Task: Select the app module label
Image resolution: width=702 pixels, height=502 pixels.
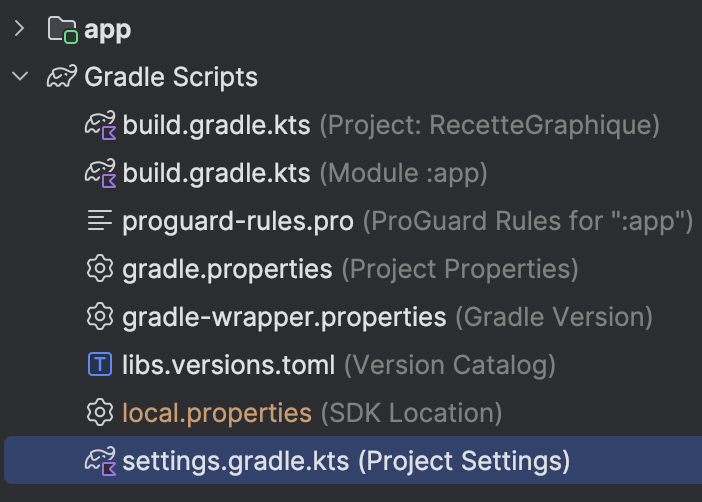Action: [108, 30]
